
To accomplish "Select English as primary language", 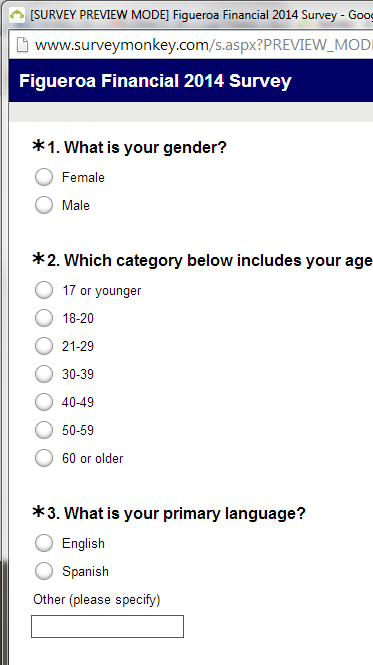I will tap(44, 543).
